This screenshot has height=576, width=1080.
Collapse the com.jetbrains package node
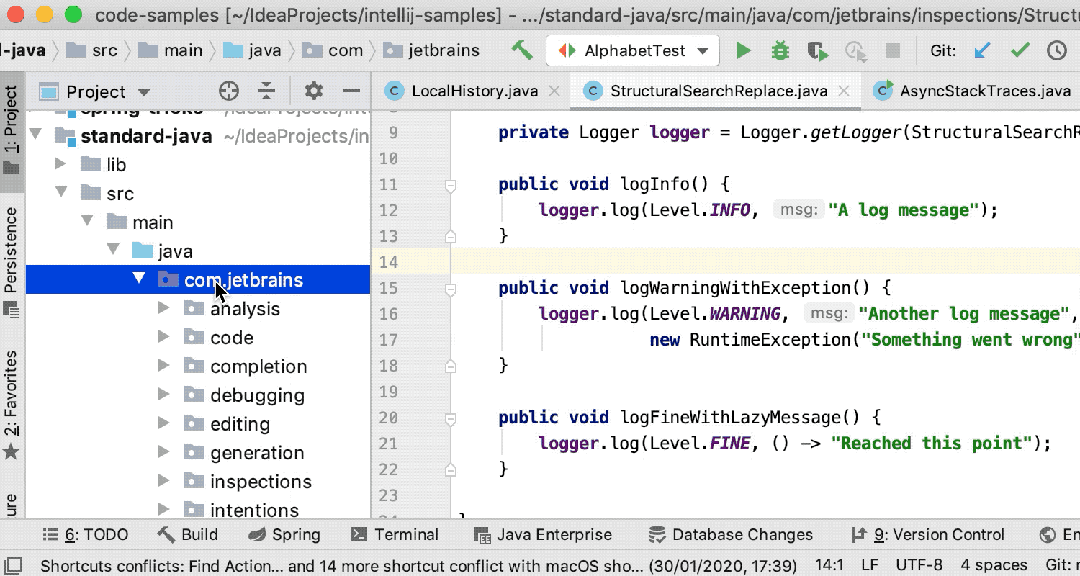pos(139,280)
